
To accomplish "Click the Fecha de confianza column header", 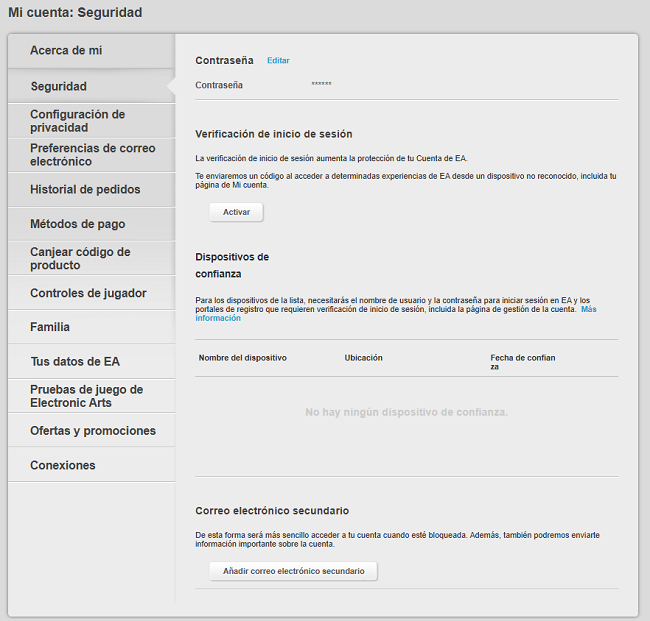I will coord(522,361).
